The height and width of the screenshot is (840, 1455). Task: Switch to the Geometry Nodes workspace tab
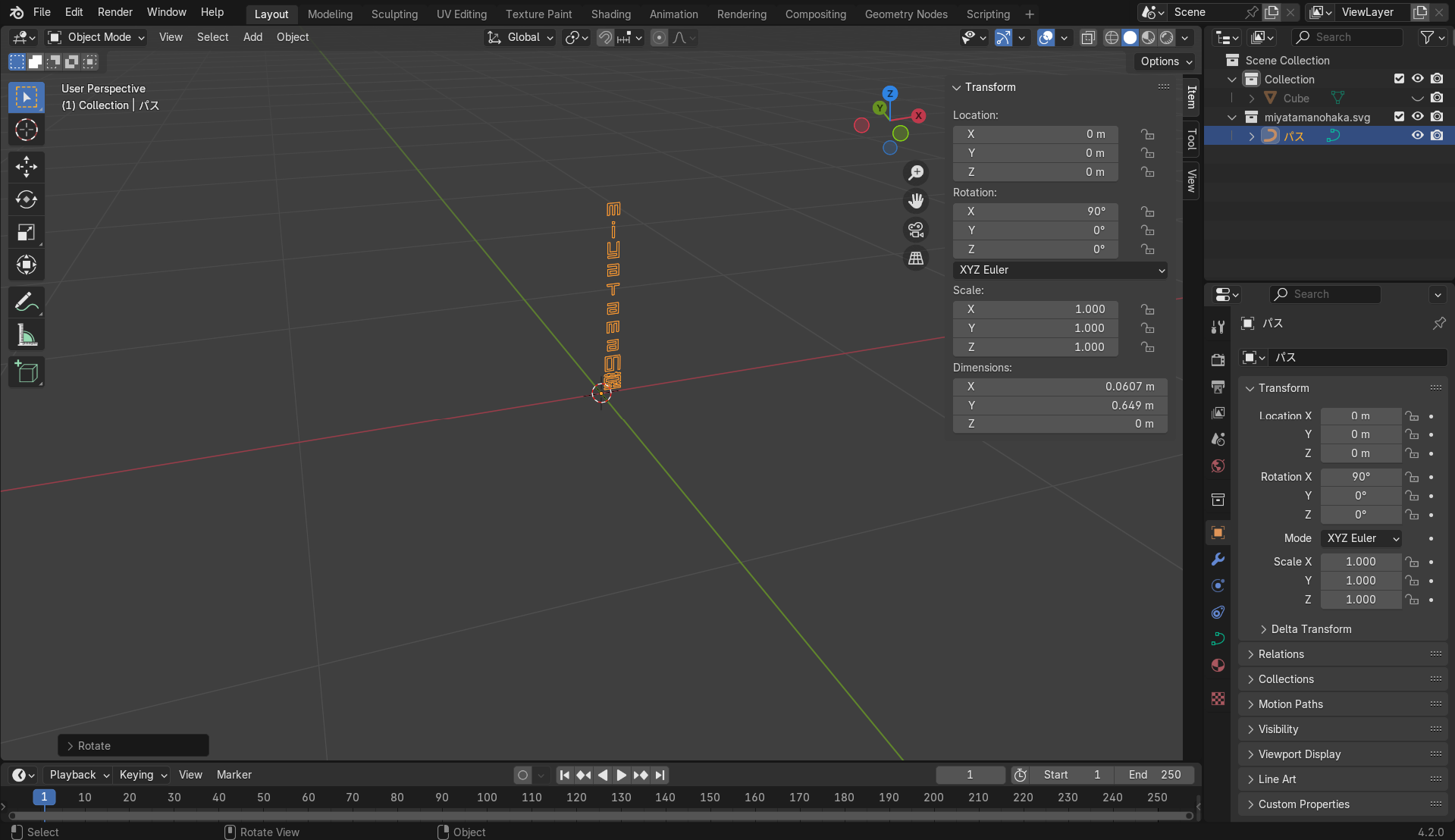(x=906, y=14)
